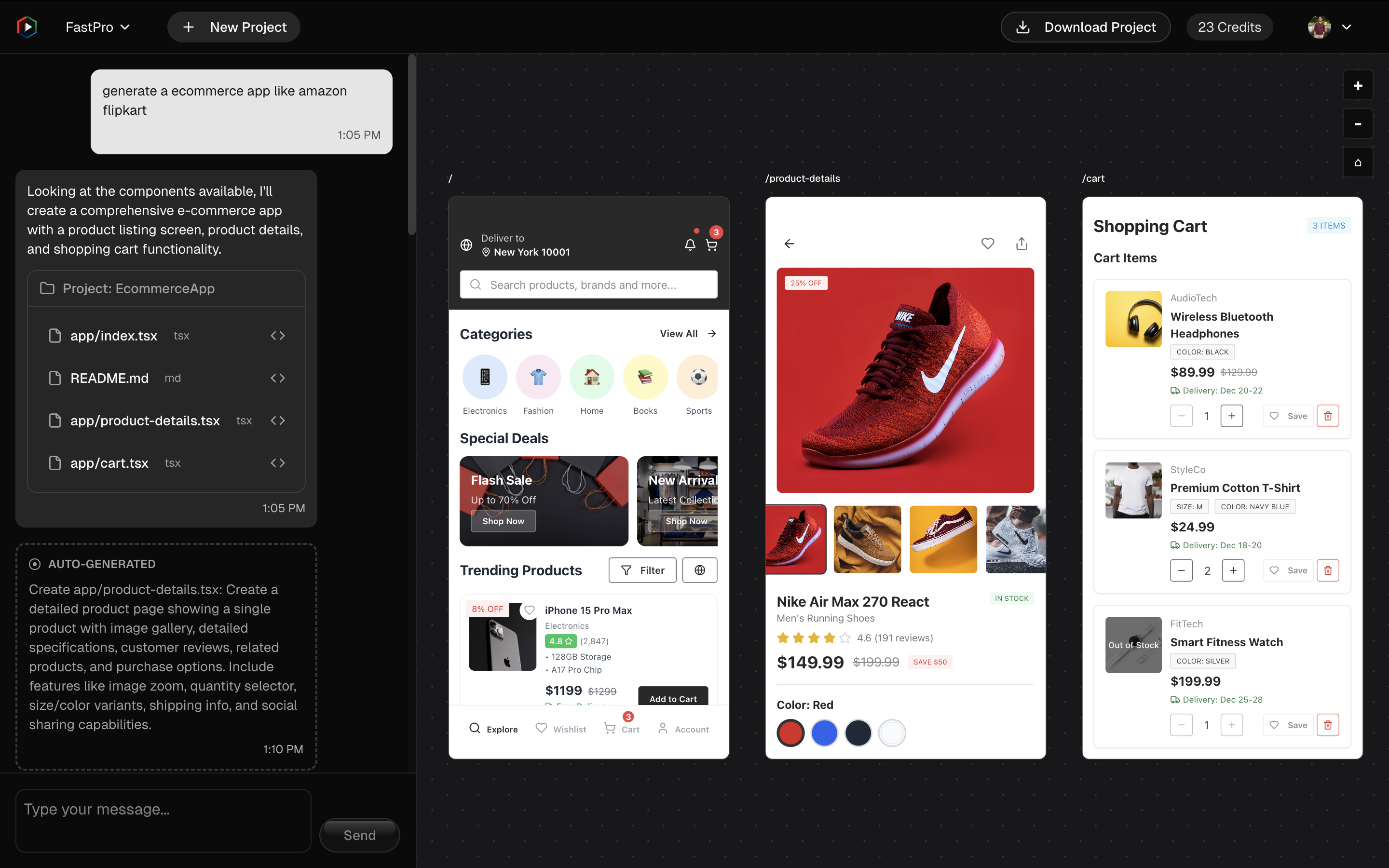This screenshot has height=868, width=1389.
Task: View code for app/cart.tsx
Action: point(278,463)
